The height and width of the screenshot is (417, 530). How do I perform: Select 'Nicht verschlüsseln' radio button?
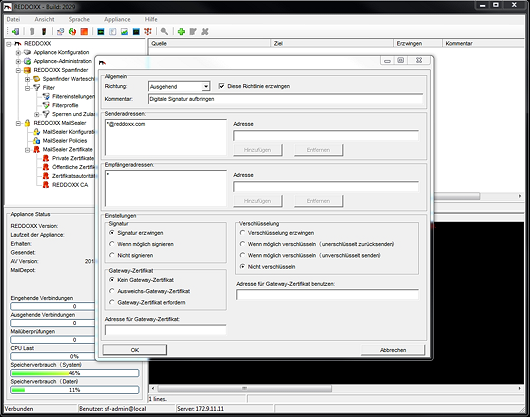pyautogui.click(x=242, y=267)
